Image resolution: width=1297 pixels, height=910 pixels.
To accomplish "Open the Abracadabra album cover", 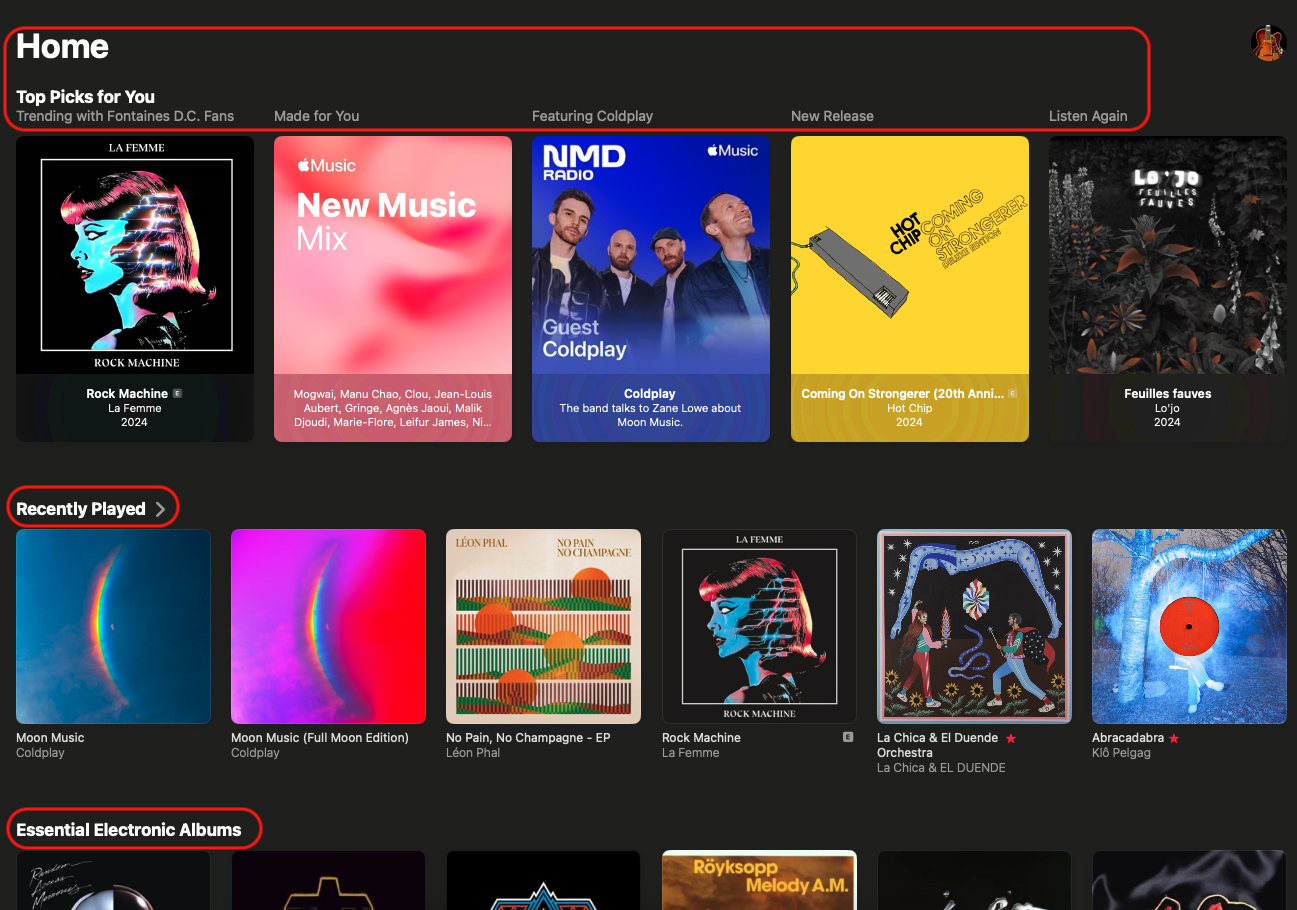I will (x=1189, y=626).
